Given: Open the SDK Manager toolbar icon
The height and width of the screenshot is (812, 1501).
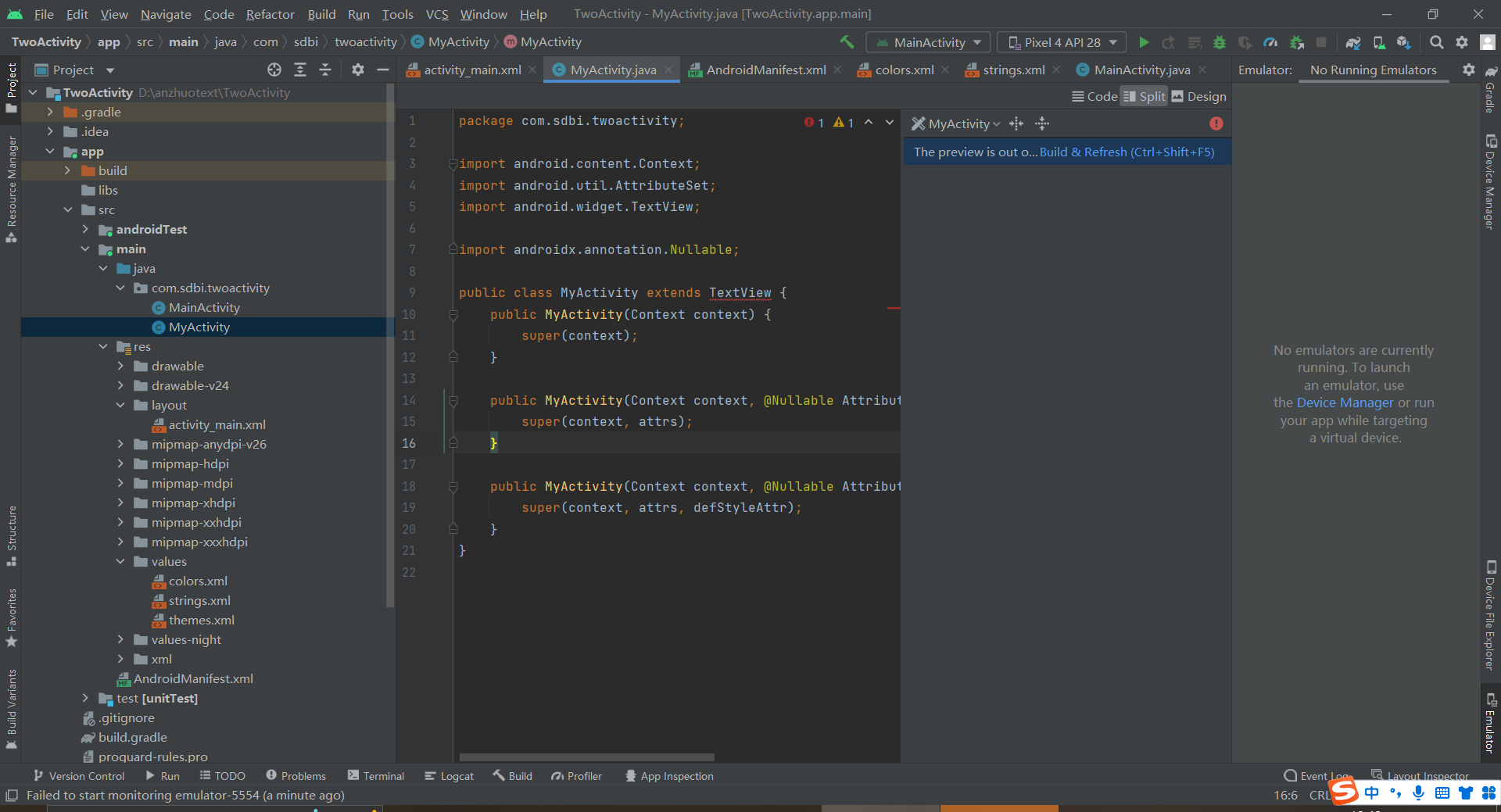Looking at the screenshot, I should click(x=1404, y=42).
